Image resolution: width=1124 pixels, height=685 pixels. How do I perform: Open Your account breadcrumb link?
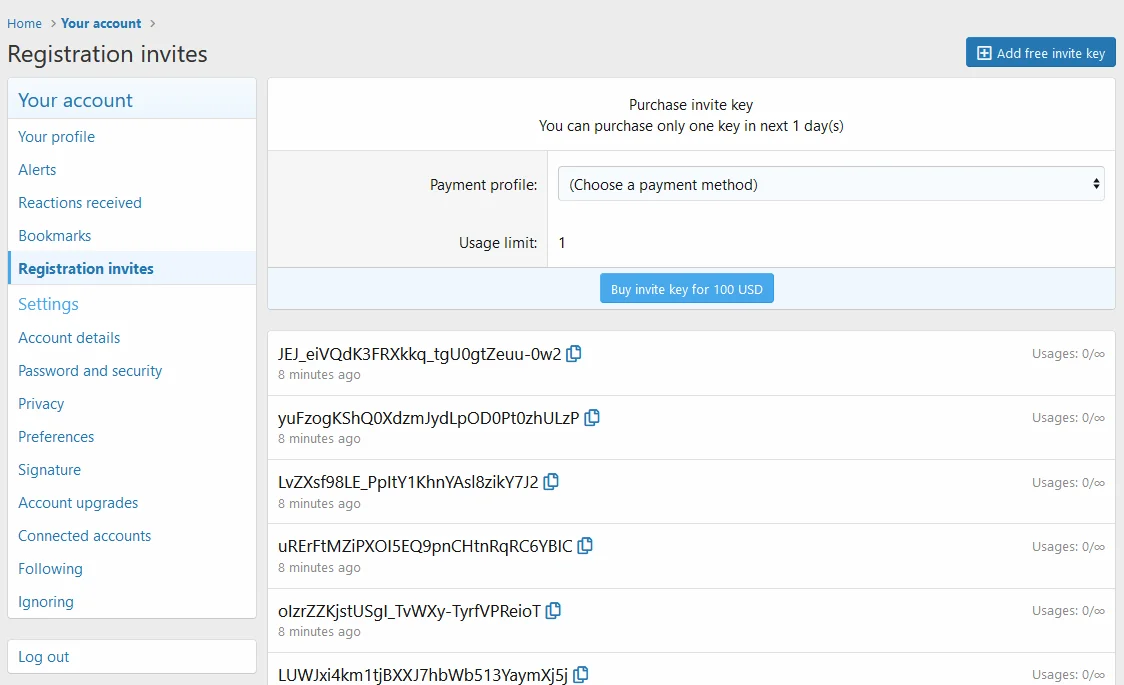coord(101,23)
